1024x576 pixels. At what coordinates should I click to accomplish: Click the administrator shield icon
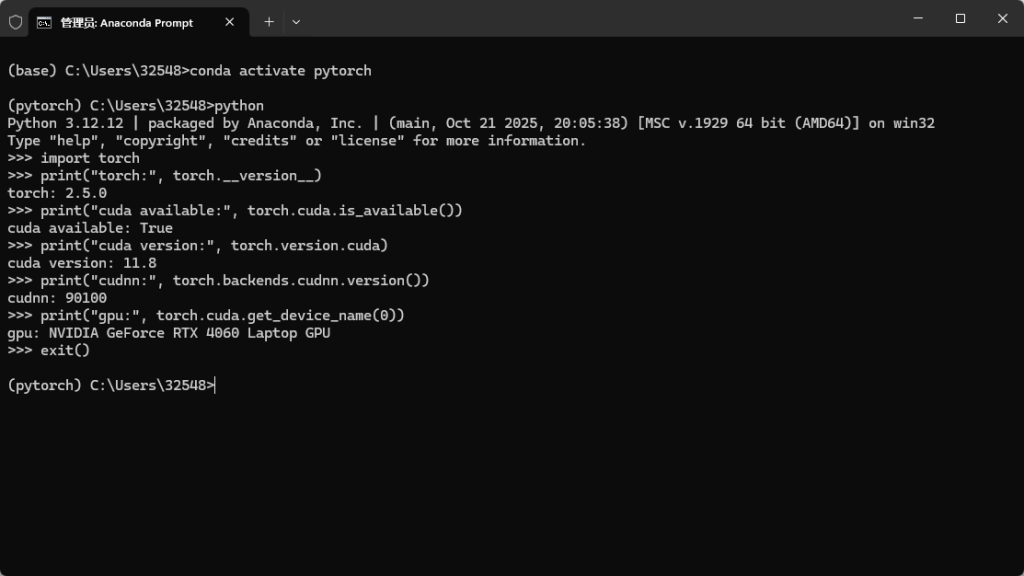point(15,21)
